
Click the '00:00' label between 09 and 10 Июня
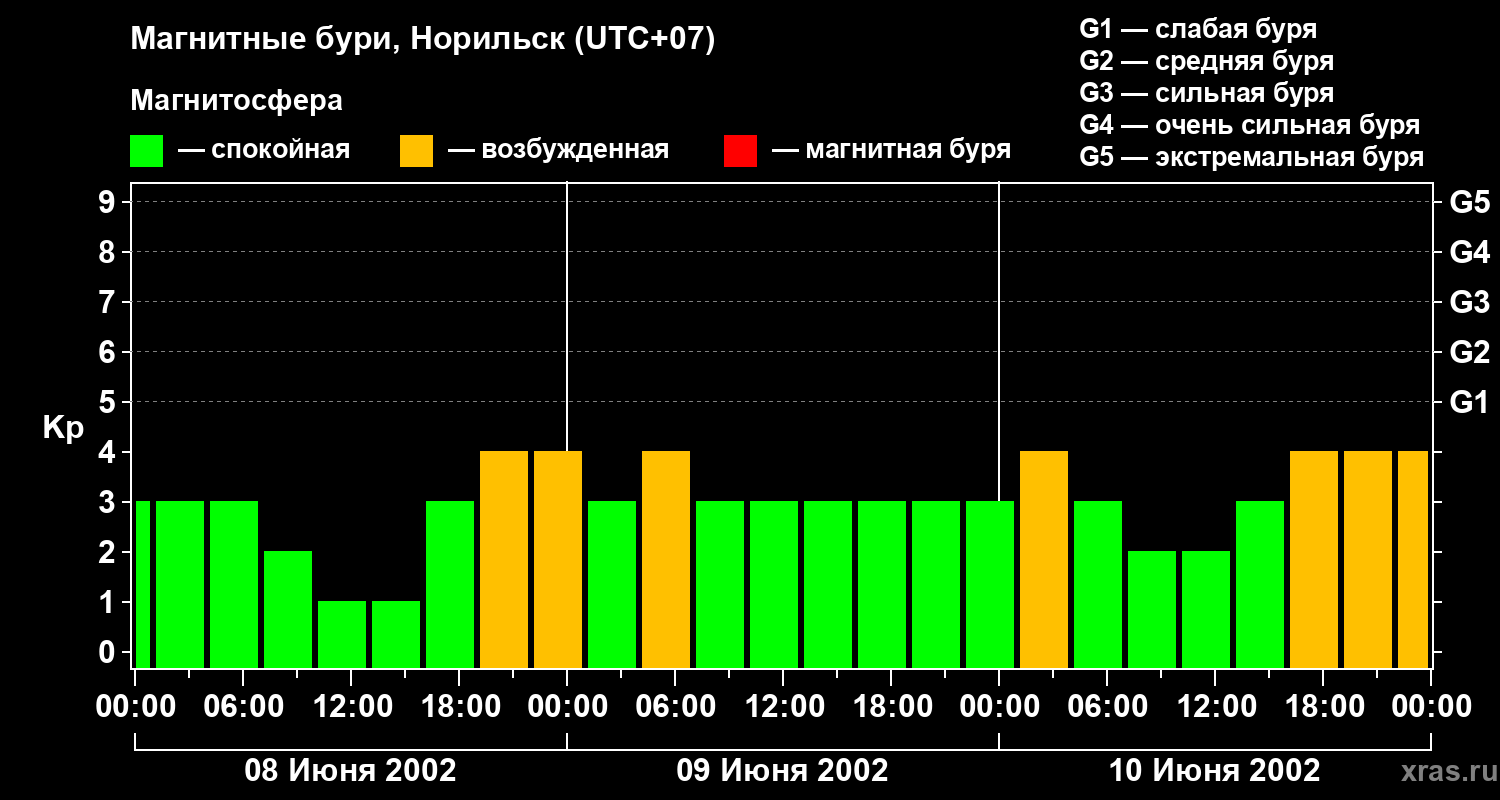click(999, 707)
